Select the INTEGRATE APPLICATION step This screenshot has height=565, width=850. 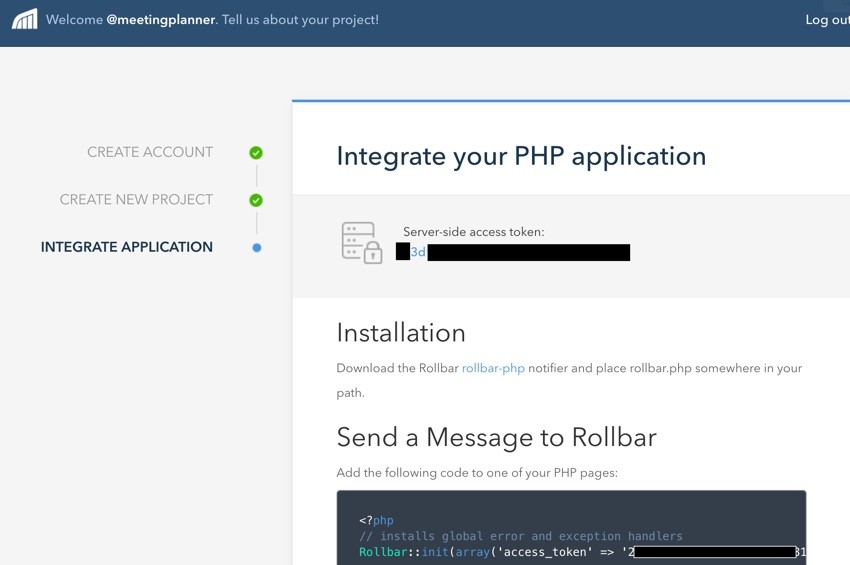[x=127, y=247]
